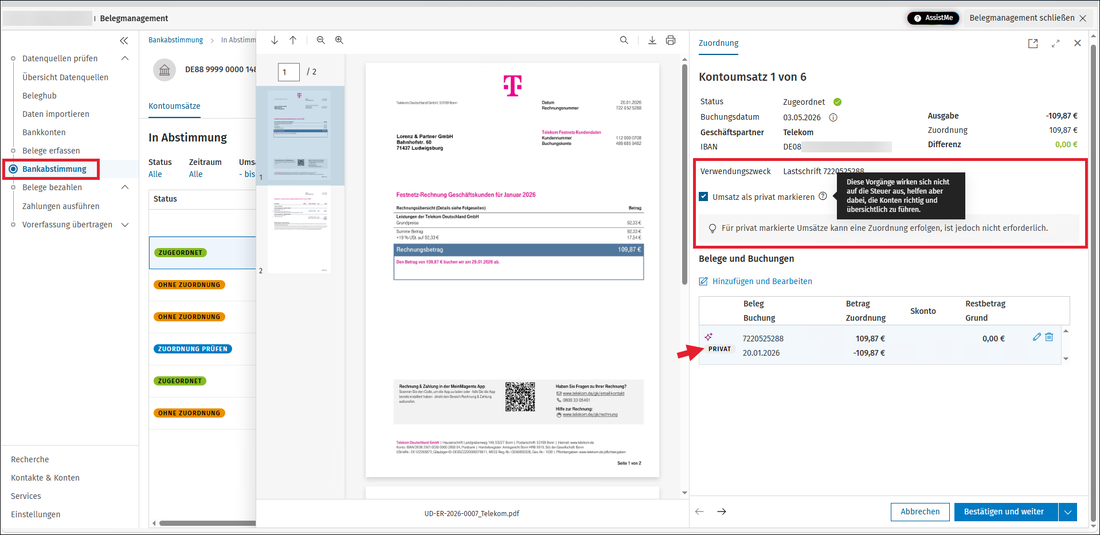Open Kontakte & Konten
The height and width of the screenshot is (535, 1100).
coord(45,478)
